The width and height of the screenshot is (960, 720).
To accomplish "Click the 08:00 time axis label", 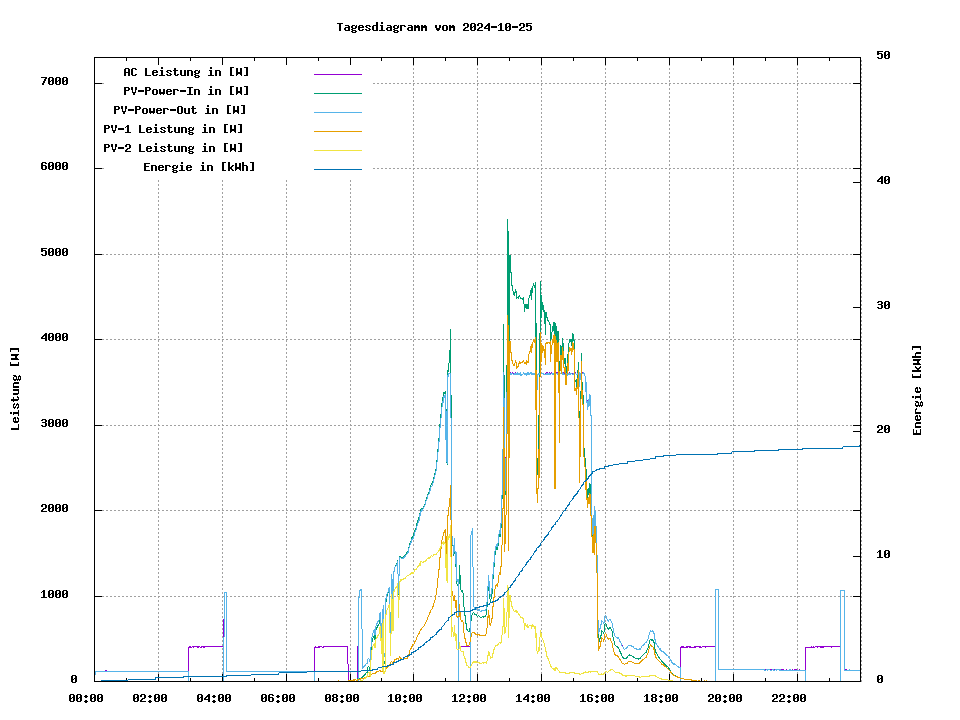I will (x=342, y=698).
